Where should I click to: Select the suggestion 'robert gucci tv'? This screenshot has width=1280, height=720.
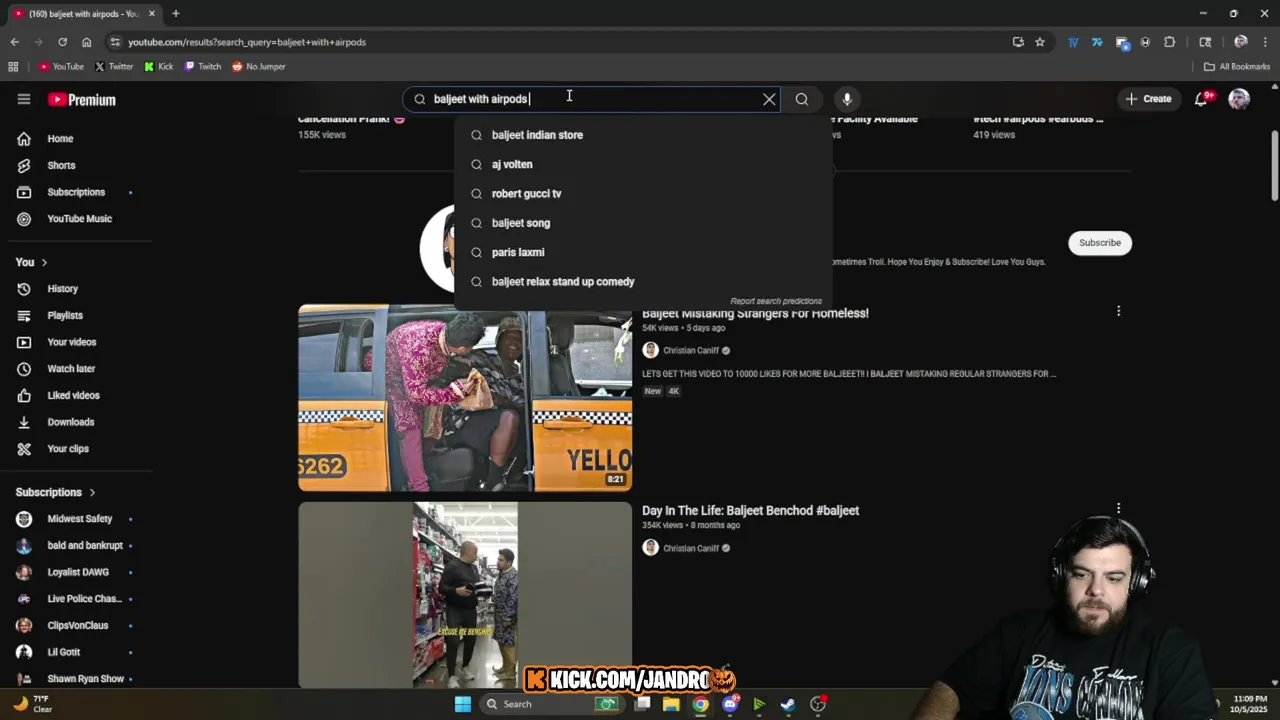tap(643, 194)
